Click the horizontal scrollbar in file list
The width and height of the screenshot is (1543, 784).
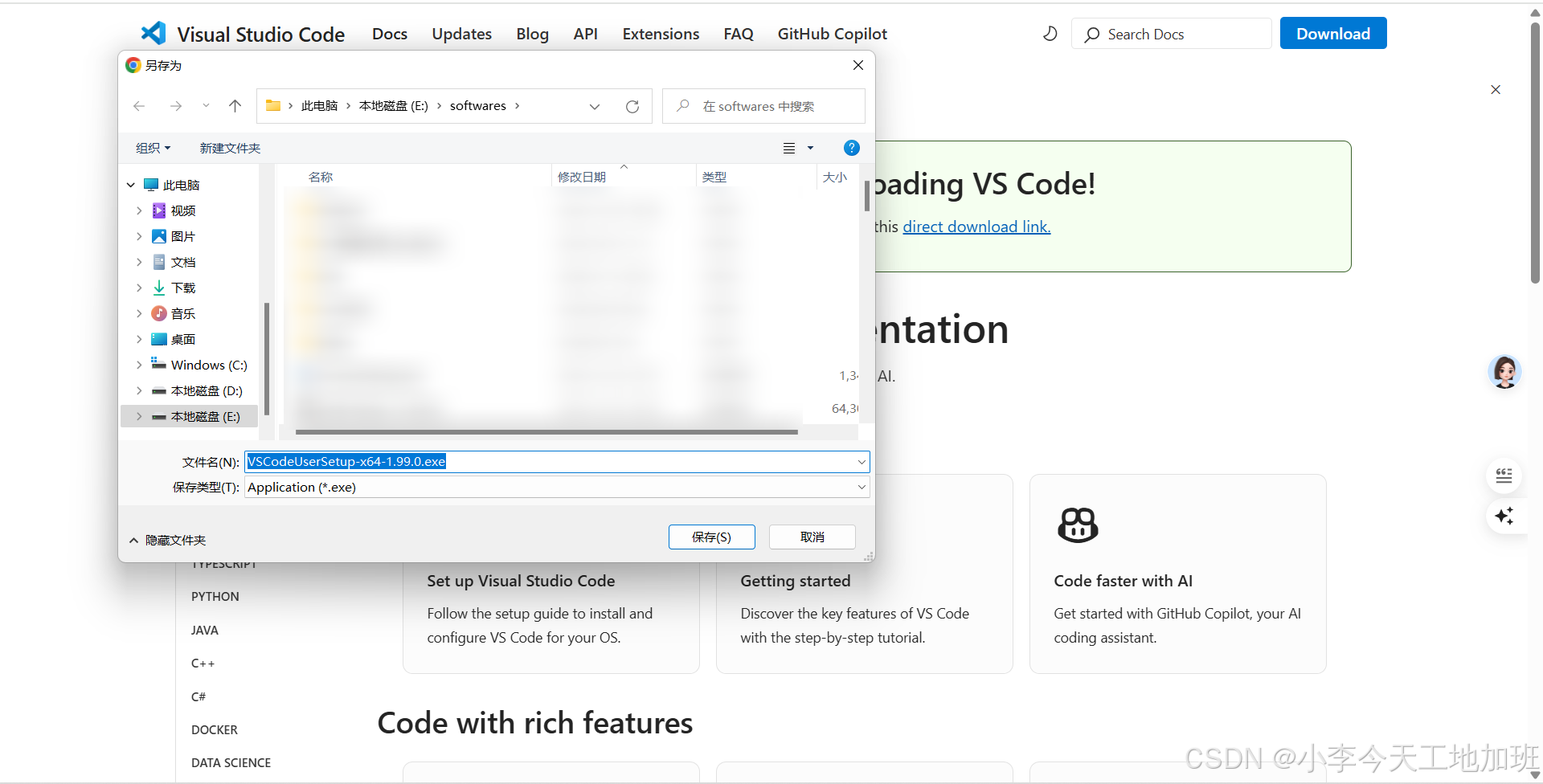coord(546,432)
